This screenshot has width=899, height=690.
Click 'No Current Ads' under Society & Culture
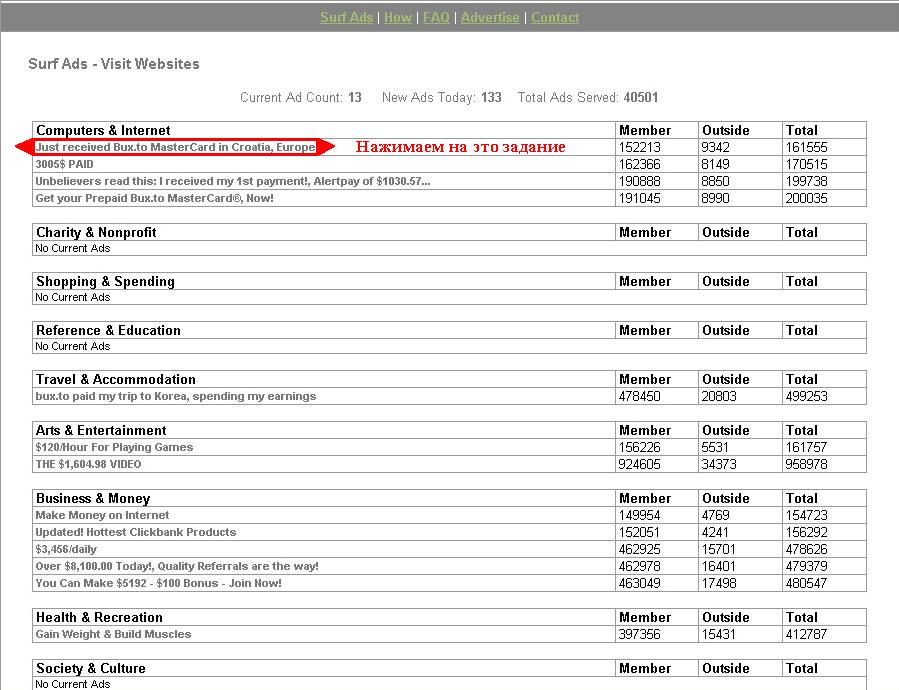coord(73,684)
